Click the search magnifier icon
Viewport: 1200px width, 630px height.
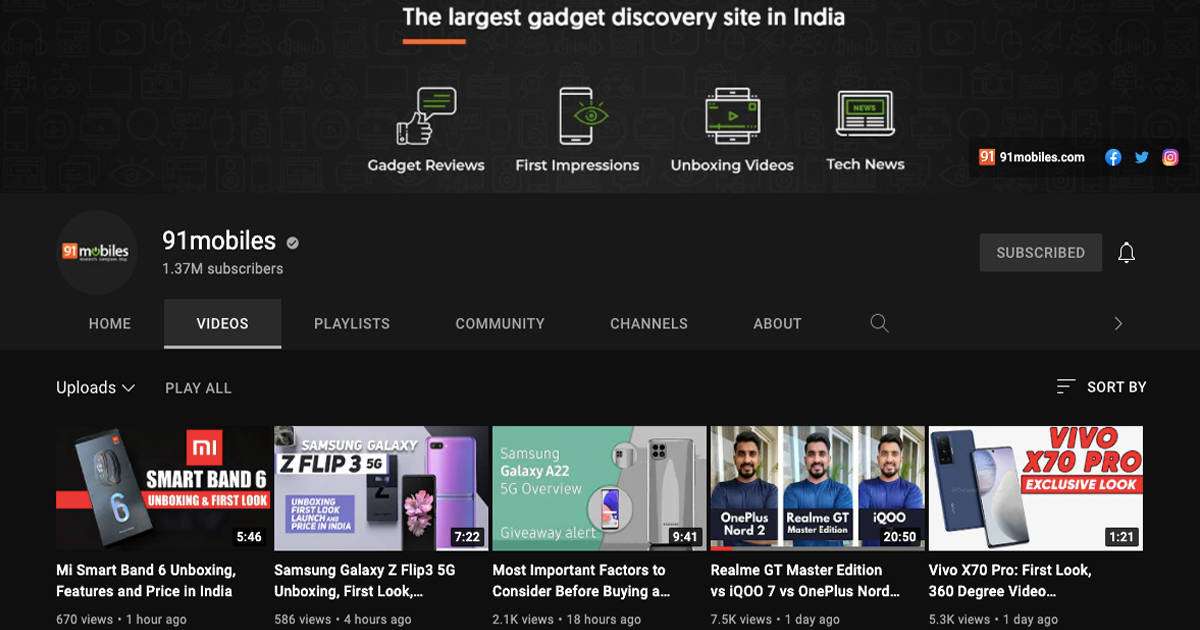pos(879,323)
